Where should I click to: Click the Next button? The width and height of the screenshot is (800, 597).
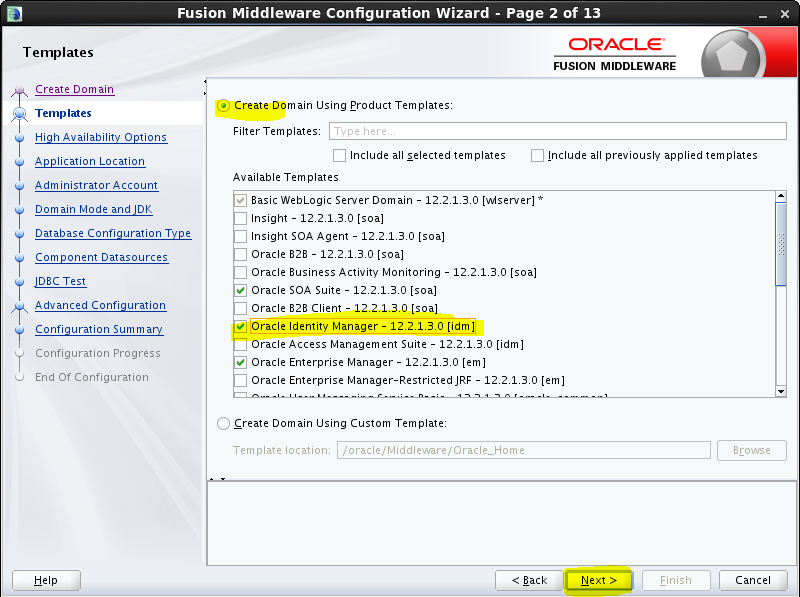(x=597, y=580)
